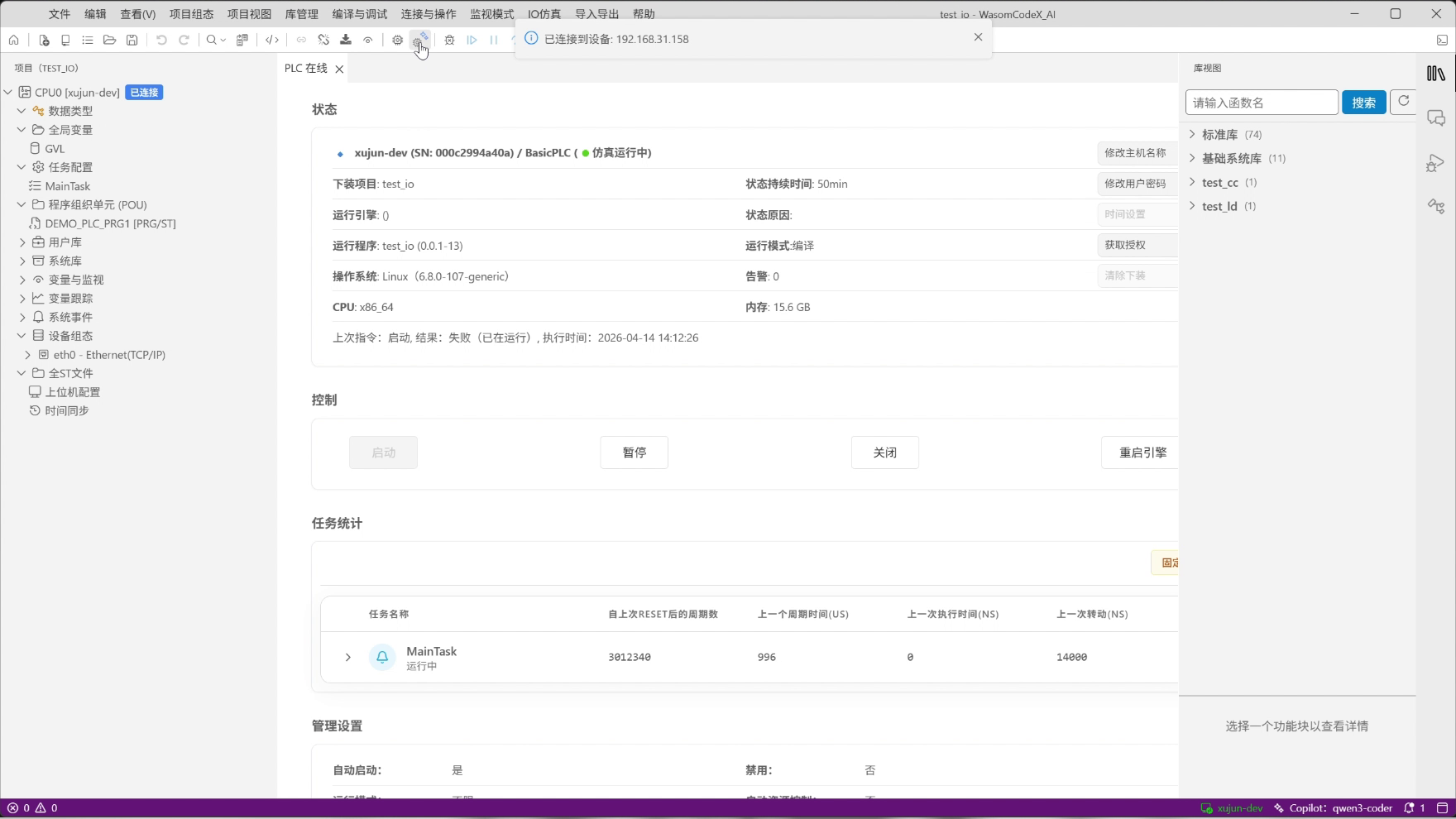Expand the MainTask row chevron
The image size is (1456, 819).
(x=348, y=657)
